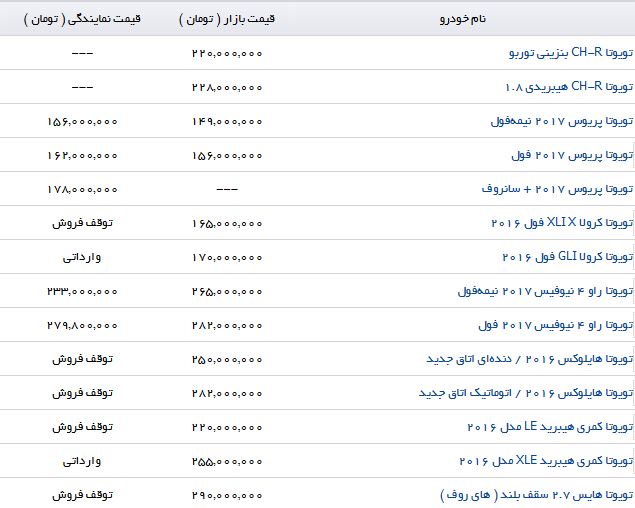Click the قیمت نمایندگی (تومان) column header
The height and width of the screenshot is (508, 635).
(x=82, y=19)
